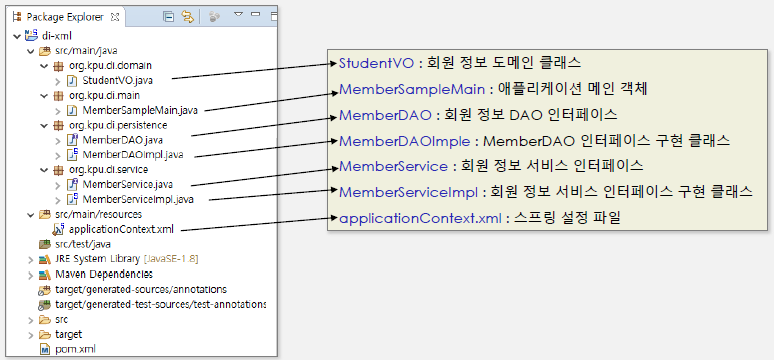774x360 pixels.
Task: Click the target folder icon
Action: pos(45,334)
